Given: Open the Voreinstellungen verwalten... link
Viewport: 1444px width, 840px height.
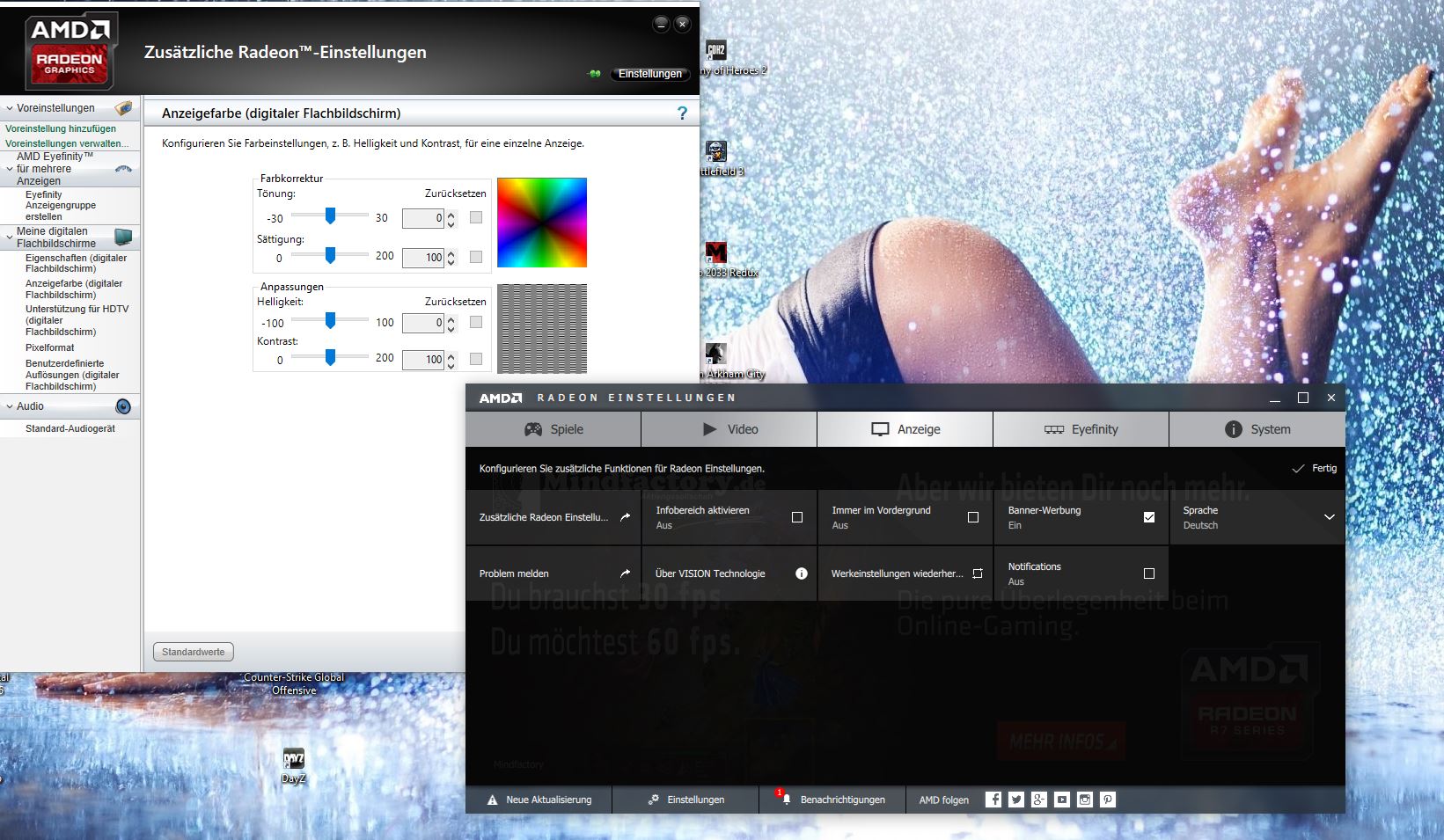Looking at the screenshot, I should (x=67, y=143).
